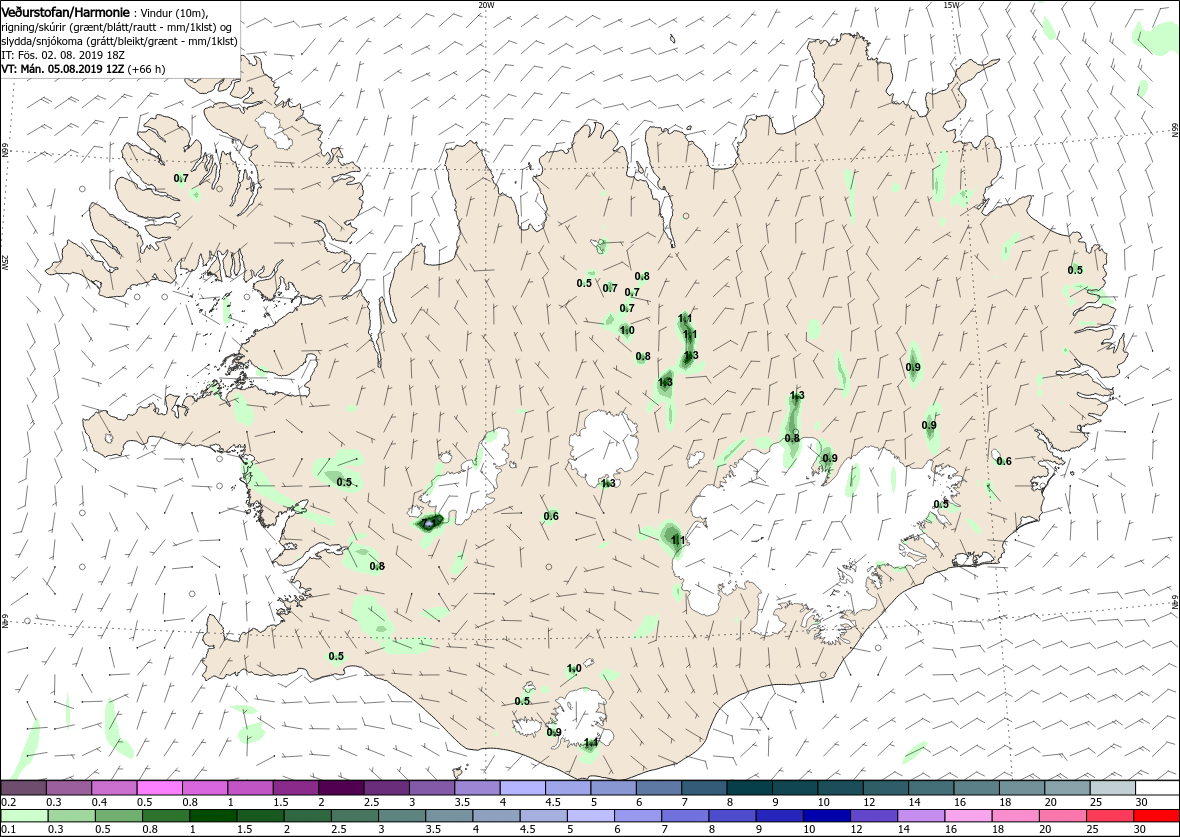Click the '0.2' legend label
Screen dimensions: 1180x837
(10, 802)
